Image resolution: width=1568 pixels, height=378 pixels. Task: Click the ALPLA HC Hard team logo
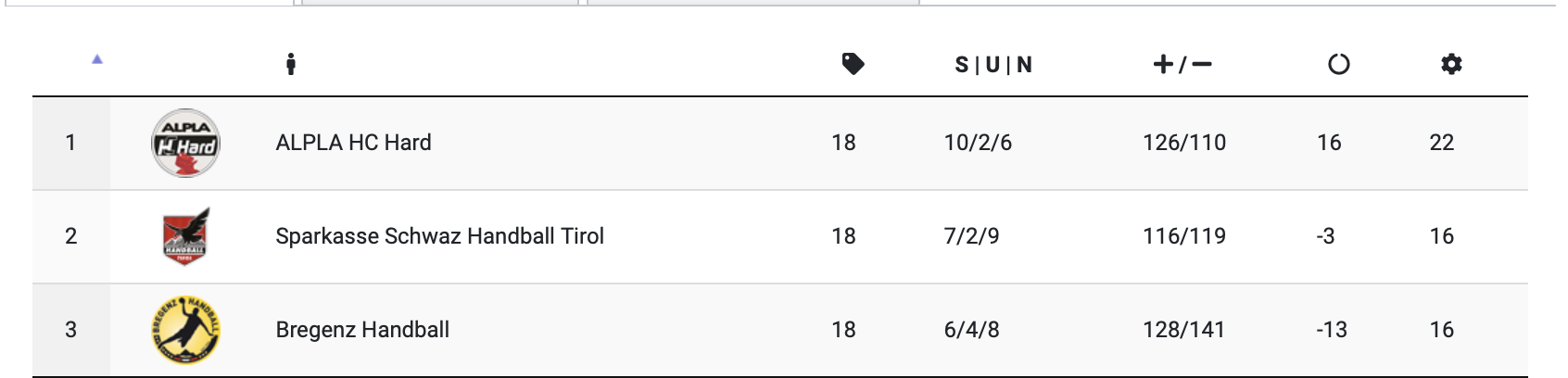tap(185, 144)
